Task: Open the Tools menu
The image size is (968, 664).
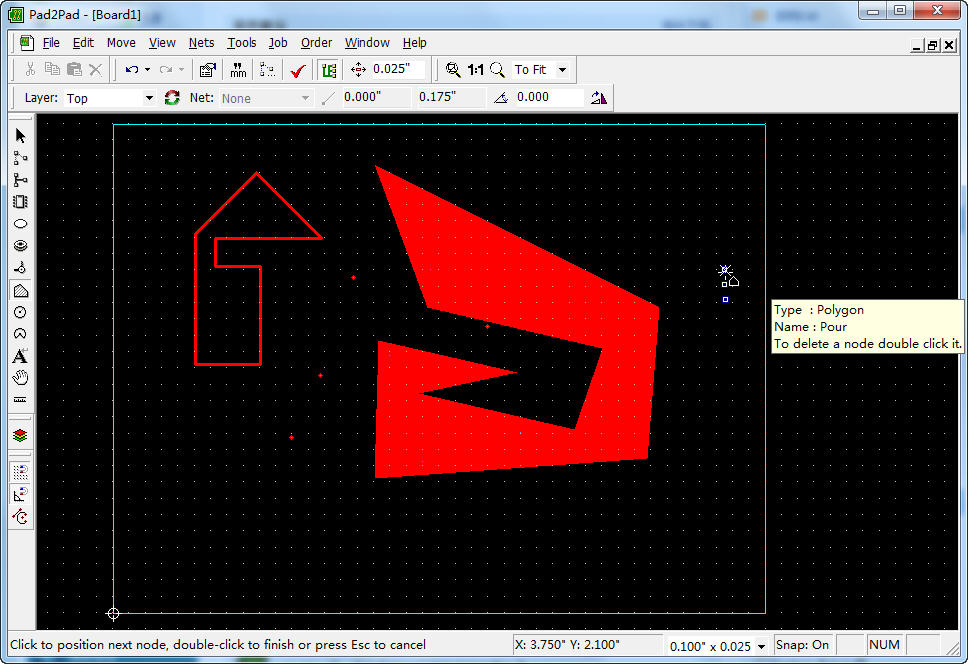Action: click(241, 43)
